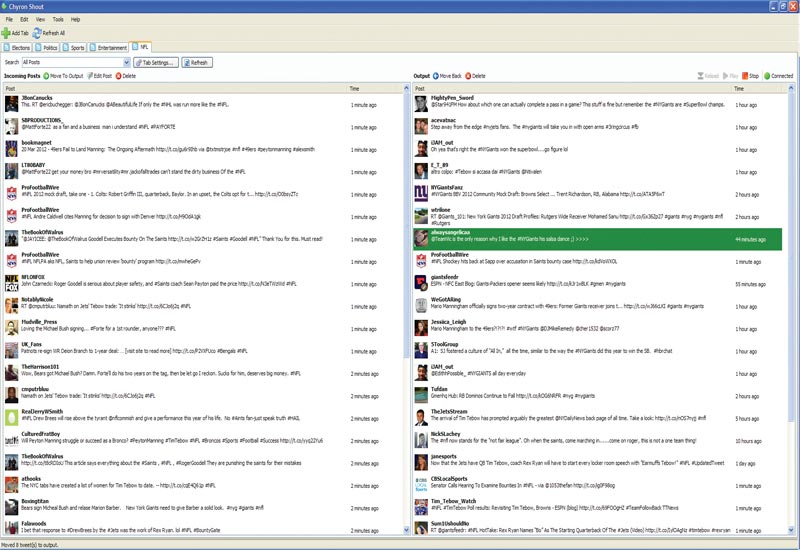
Task: Sort incoming posts by the Time column header
Action: (375, 88)
